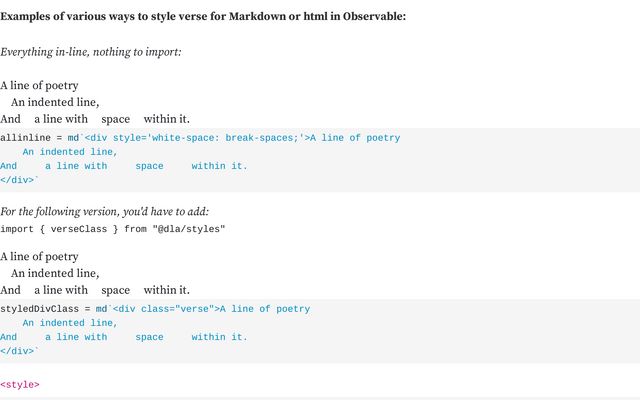
Task: Click 'within it.' in the first code cell
Action: tap(220, 166)
